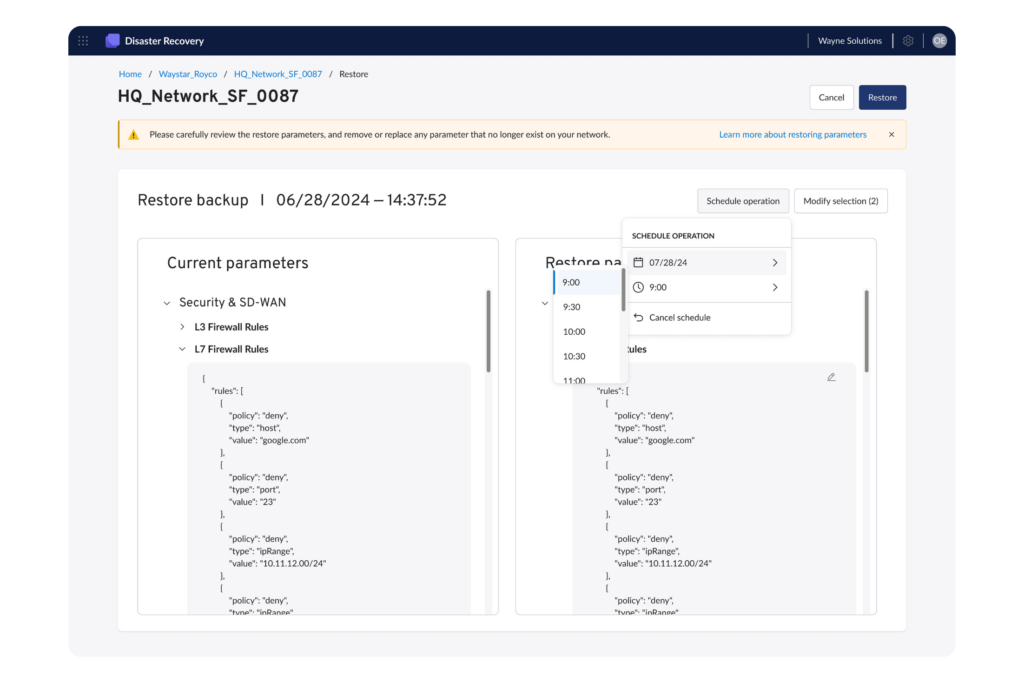Collapse the Security & SD-WAN section

pyautogui.click(x=166, y=302)
